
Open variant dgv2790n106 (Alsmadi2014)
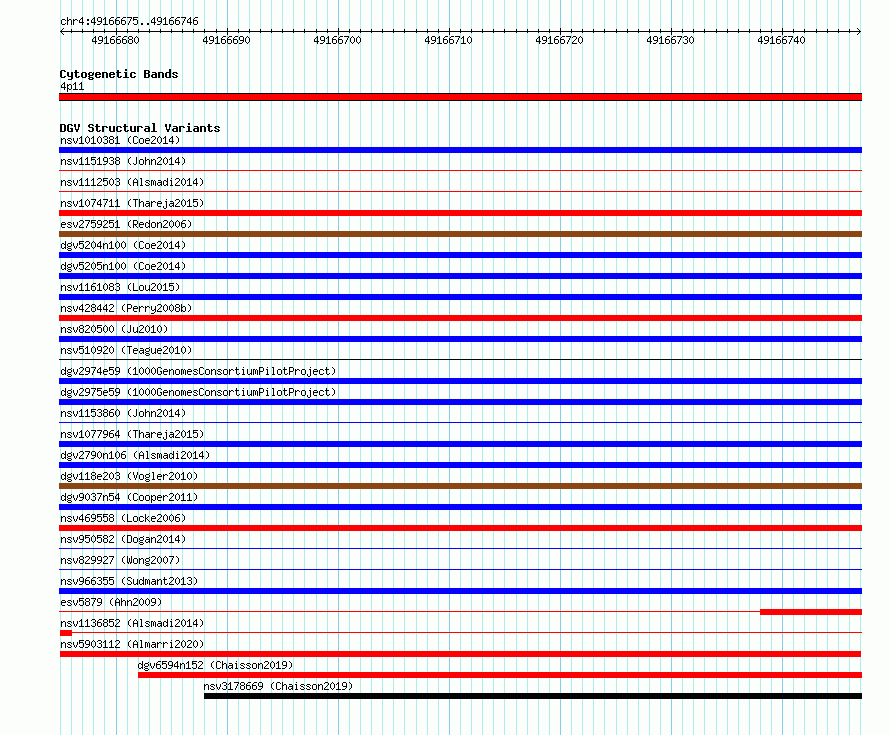point(135,455)
